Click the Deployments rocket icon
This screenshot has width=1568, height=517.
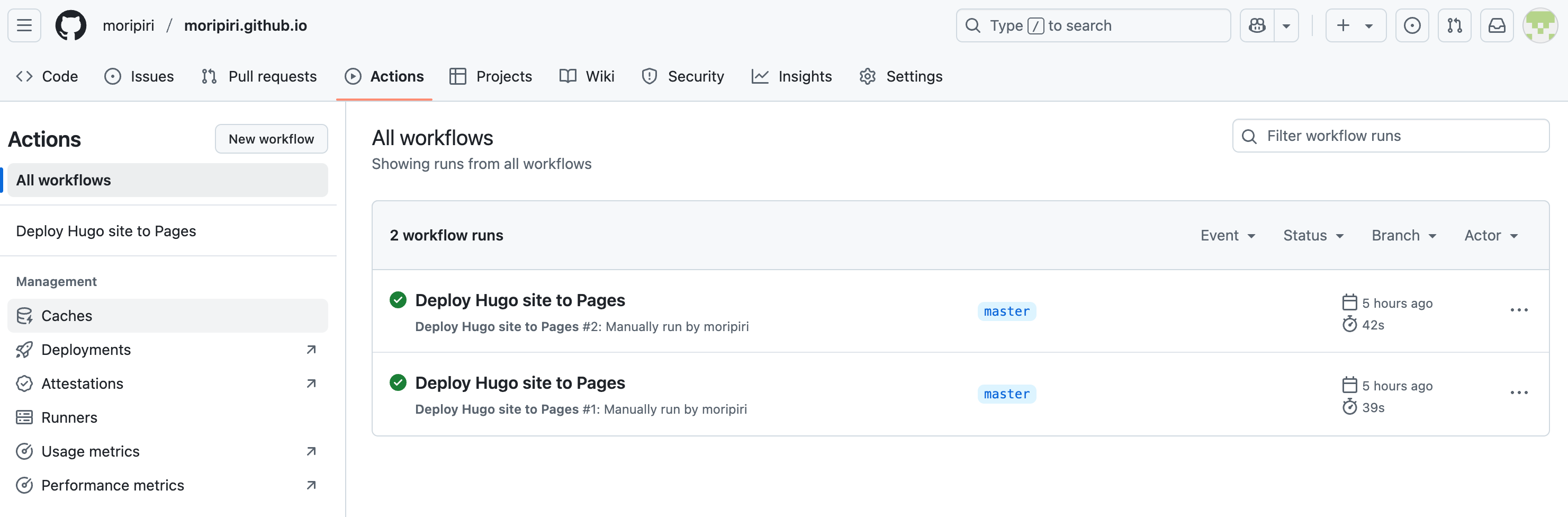pyautogui.click(x=24, y=350)
